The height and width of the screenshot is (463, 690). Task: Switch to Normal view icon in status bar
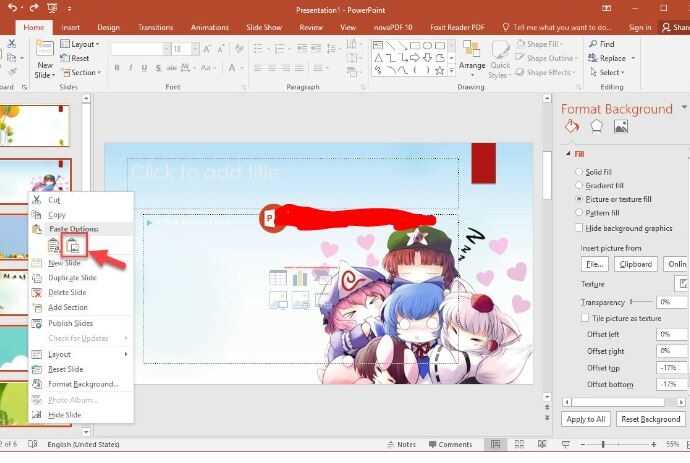(495, 445)
